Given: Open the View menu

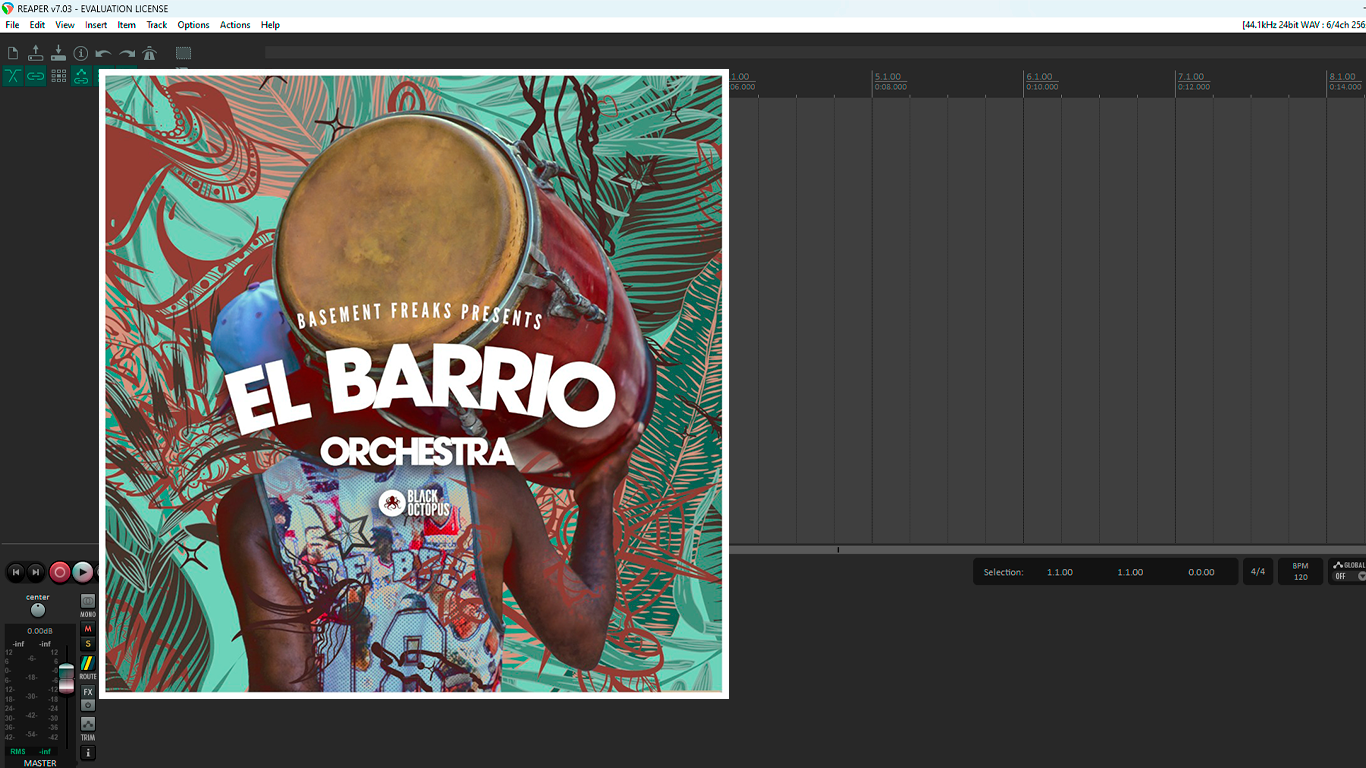Looking at the screenshot, I should pos(65,25).
